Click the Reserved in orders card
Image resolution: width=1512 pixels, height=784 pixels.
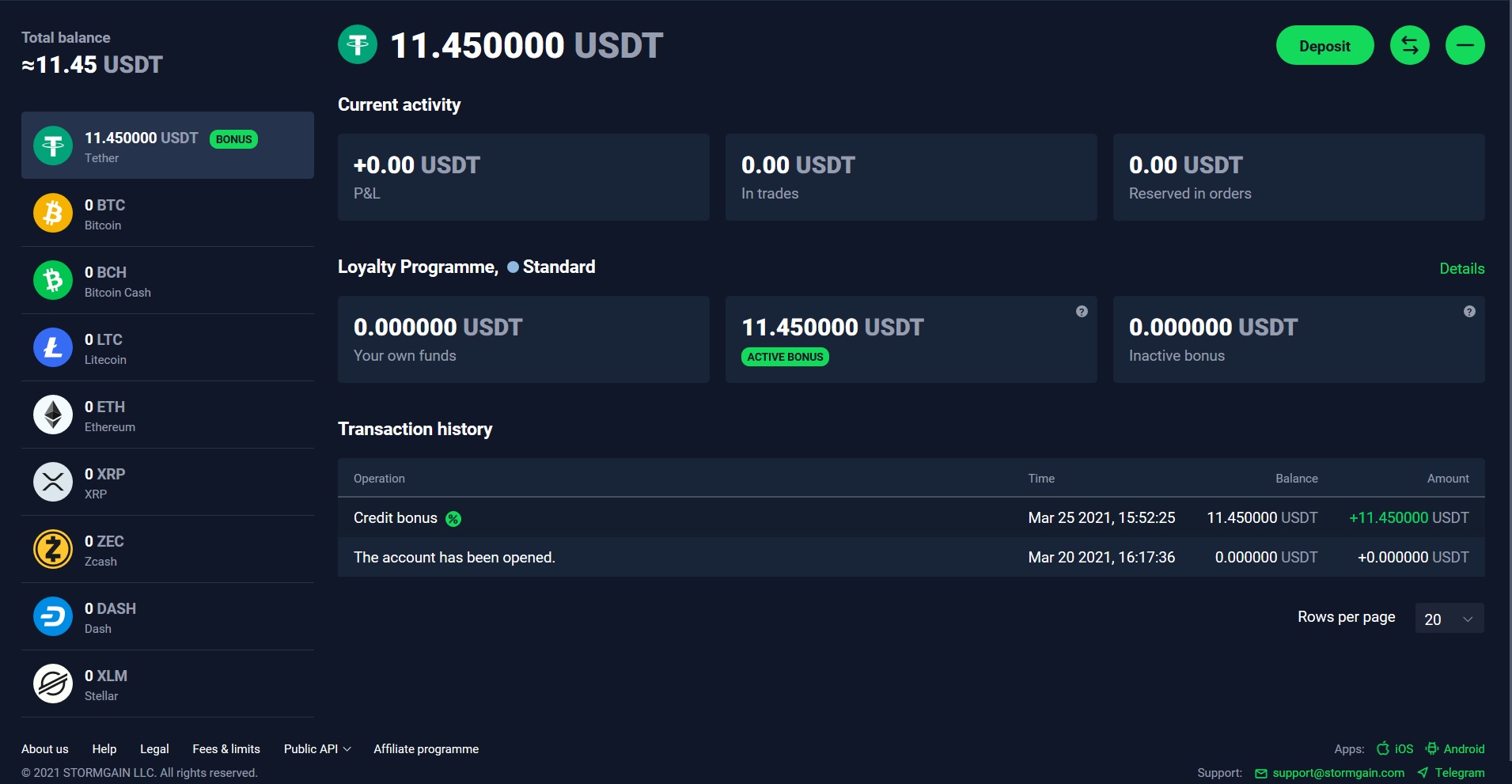tap(1299, 177)
